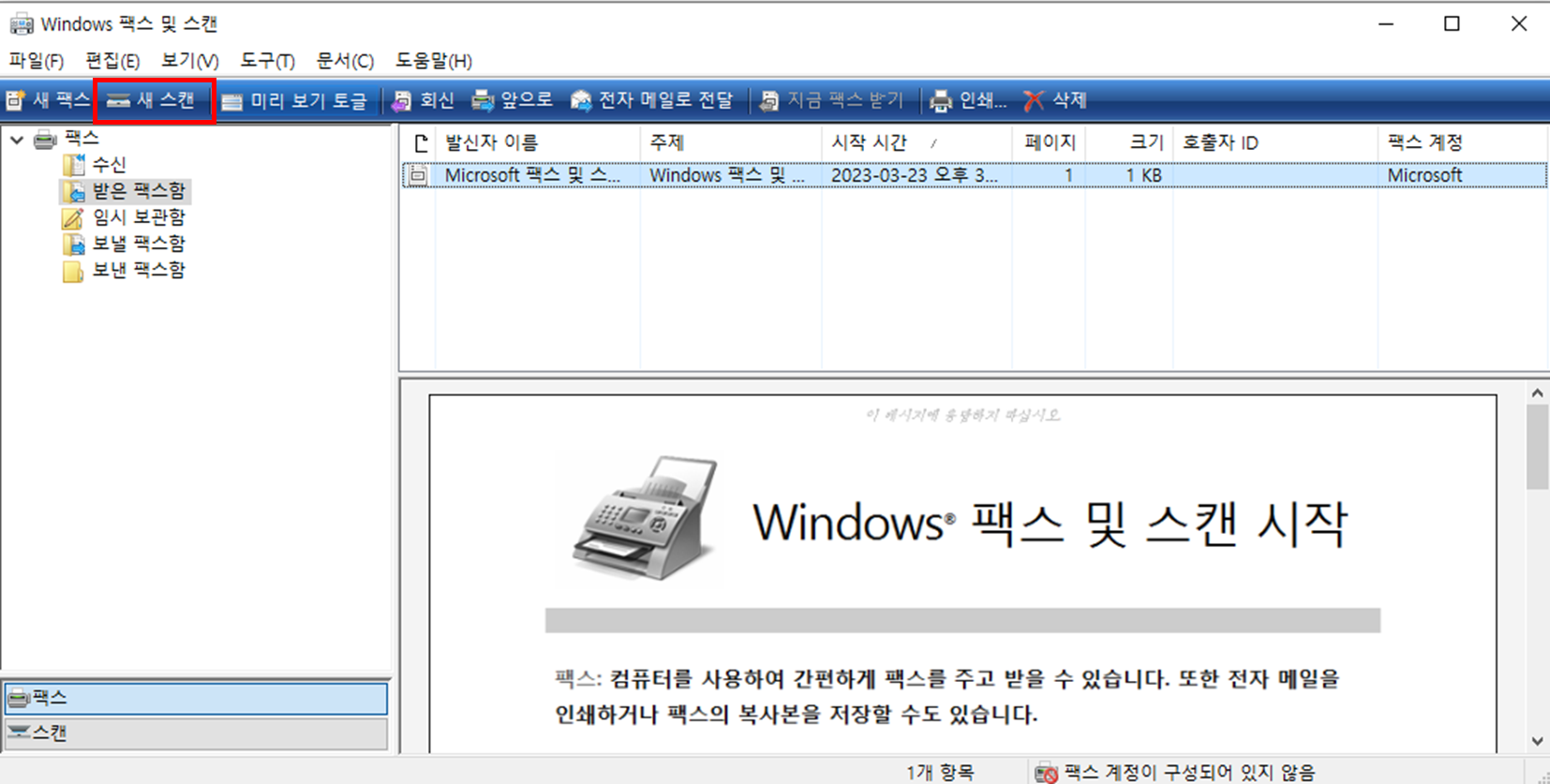This screenshot has height=784, width=1550.
Task: Toggle preview with 미리 보기 토글
Action: pyautogui.click(x=294, y=100)
